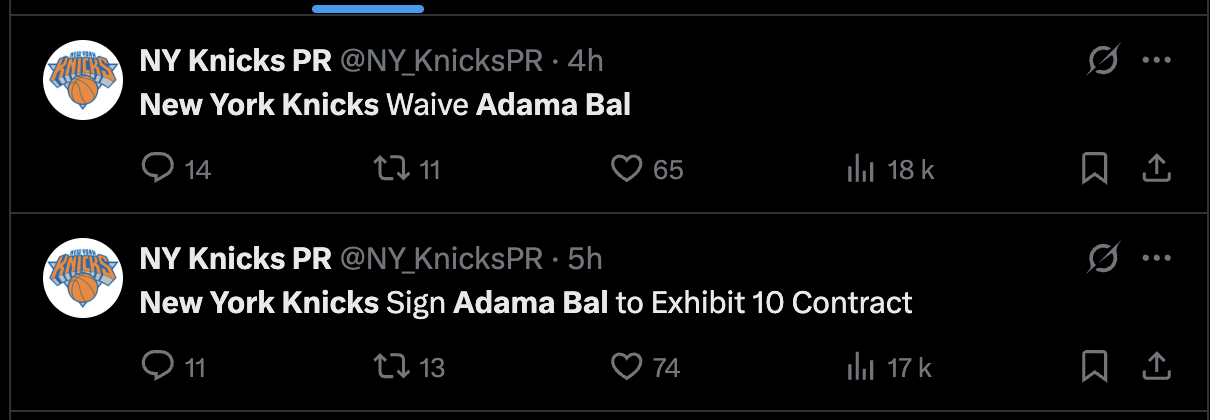This screenshot has height=420, width=1210.
Task: View analytics for the Waive Adama Bal tweet
Action: (x=860, y=169)
